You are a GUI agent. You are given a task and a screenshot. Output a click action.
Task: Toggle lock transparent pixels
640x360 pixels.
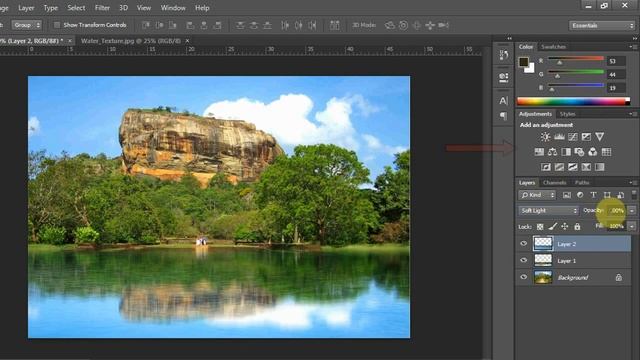point(540,227)
